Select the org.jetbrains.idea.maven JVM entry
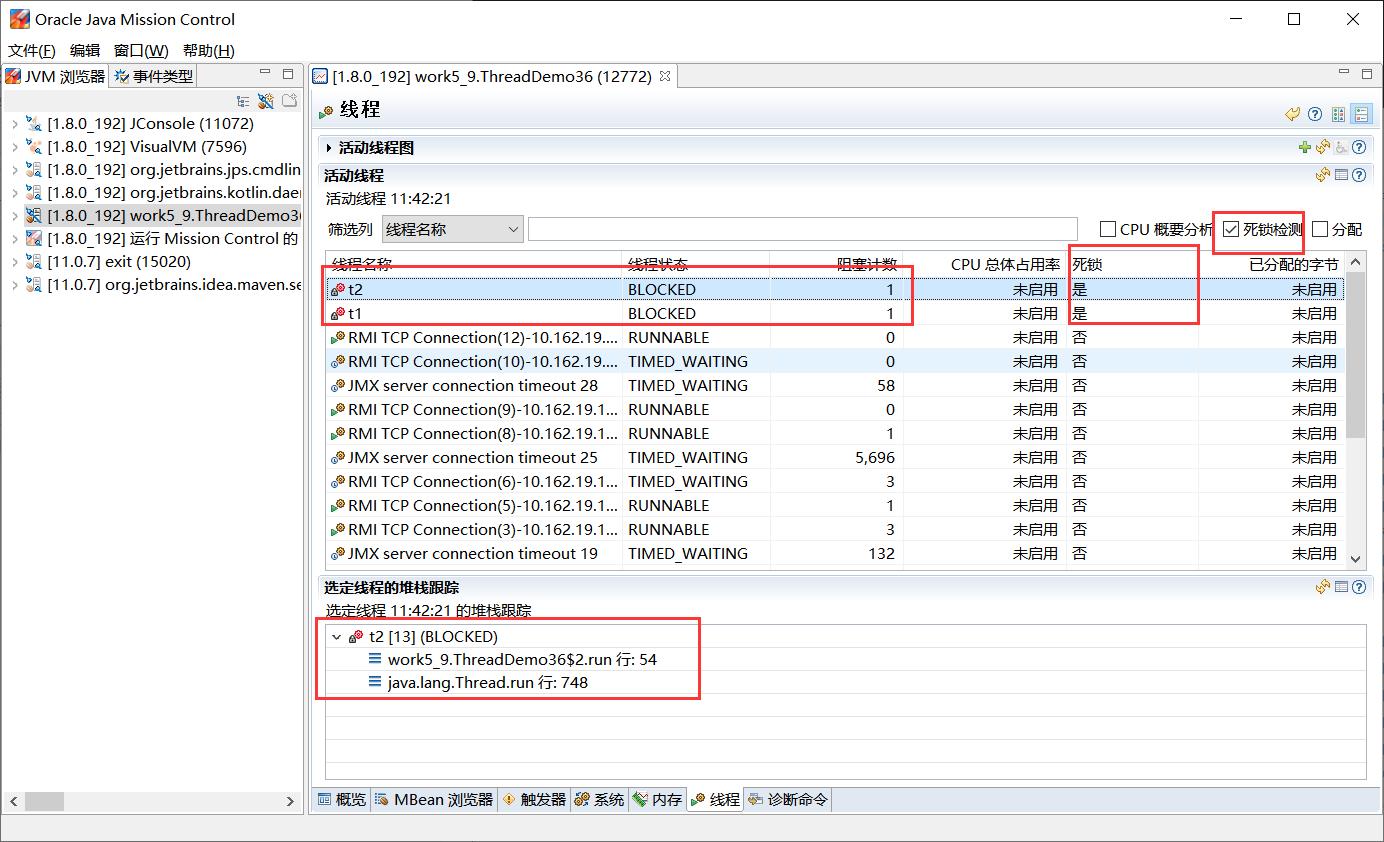Image resolution: width=1384 pixels, height=842 pixels. pyautogui.click(x=162, y=285)
